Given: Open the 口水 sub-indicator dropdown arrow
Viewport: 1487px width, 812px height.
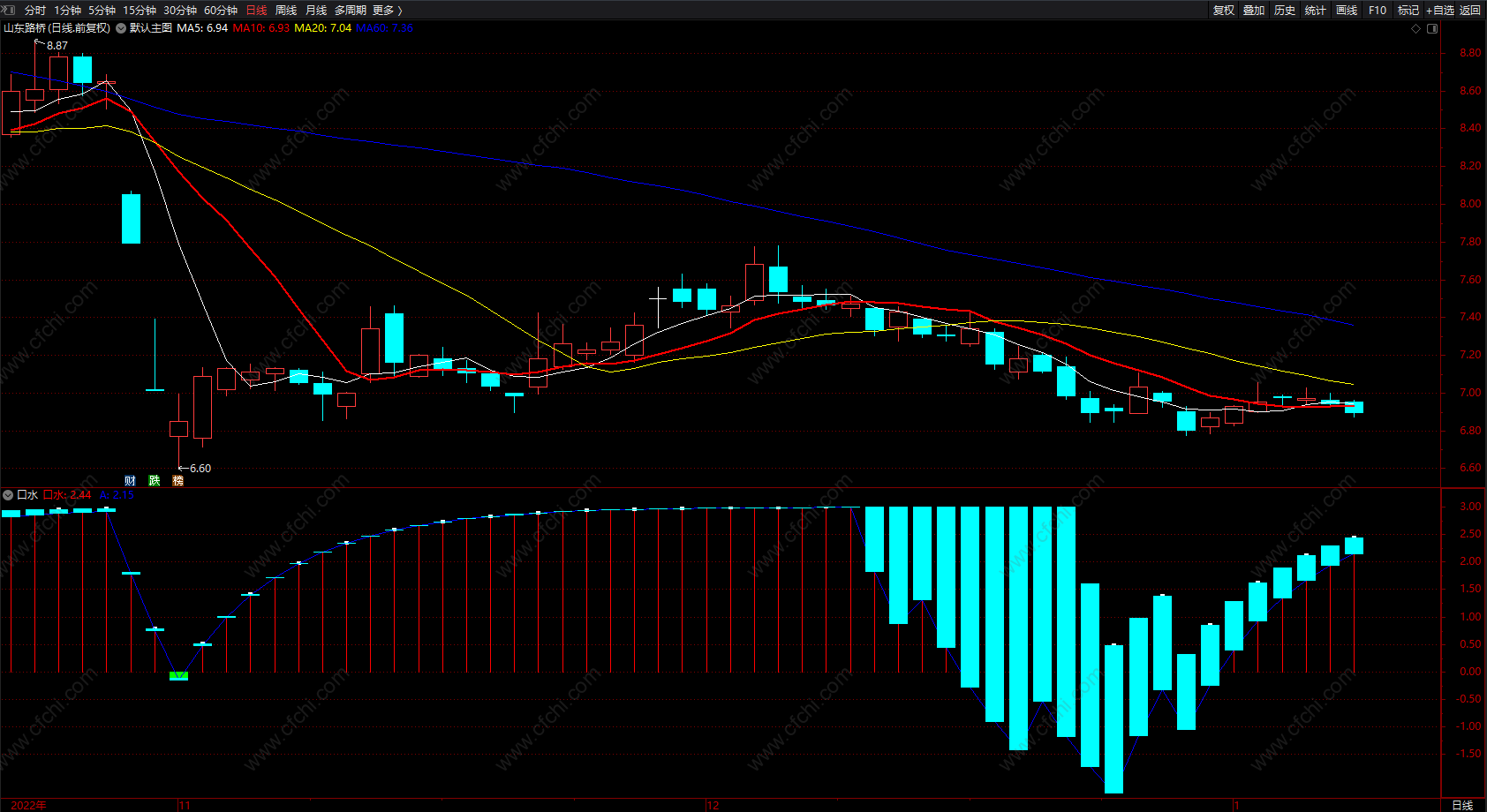Looking at the screenshot, I should tap(8, 495).
